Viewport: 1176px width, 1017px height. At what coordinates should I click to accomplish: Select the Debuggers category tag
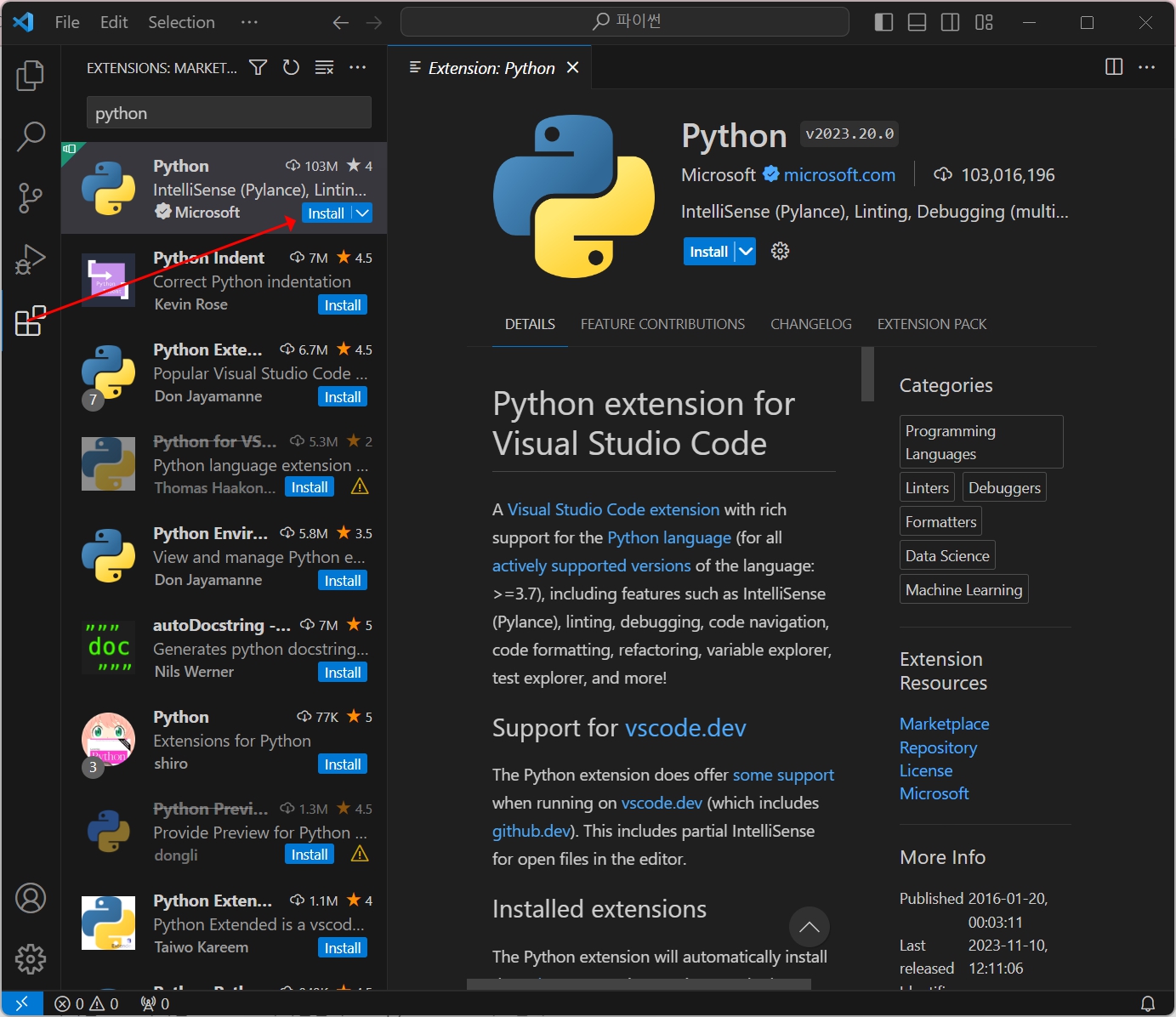coord(1004,487)
